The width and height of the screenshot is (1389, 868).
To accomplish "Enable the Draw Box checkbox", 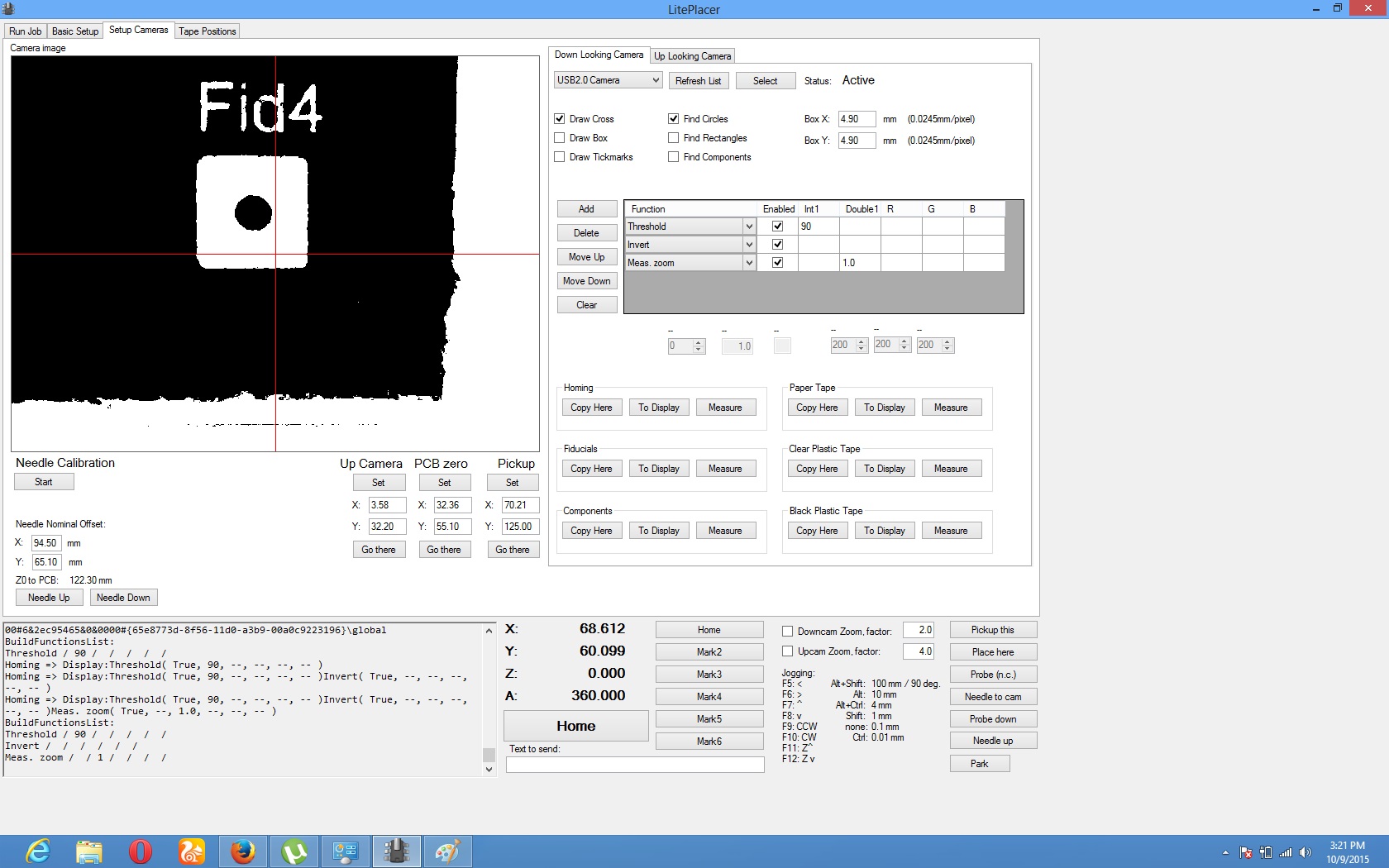I will (560, 138).
